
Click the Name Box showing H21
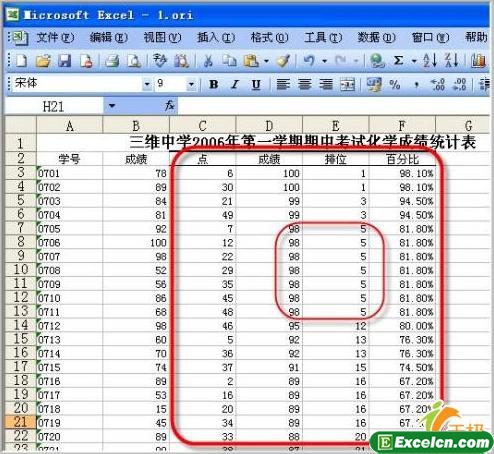coord(53,106)
